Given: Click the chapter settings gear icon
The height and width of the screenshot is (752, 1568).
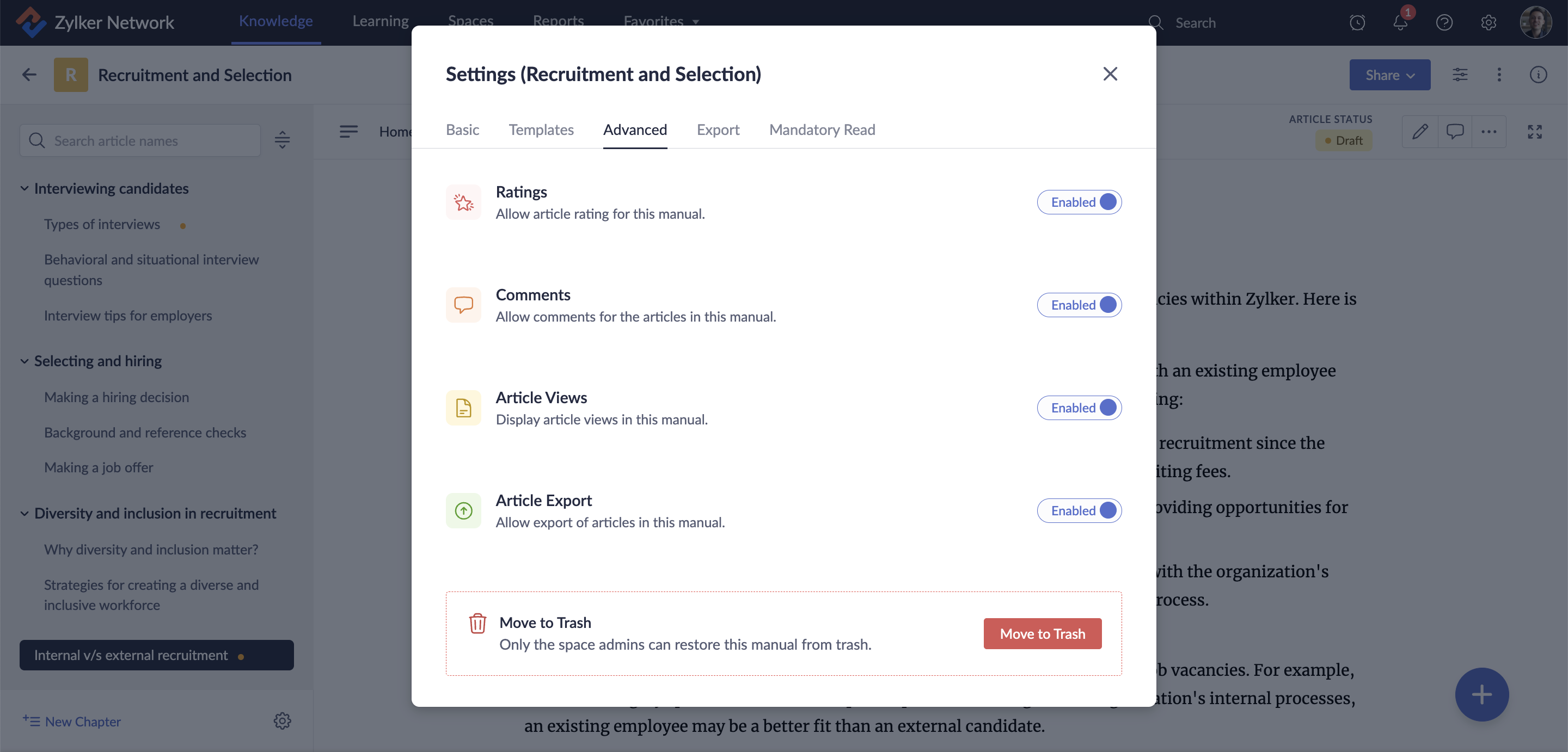Looking at the screenshot, I should point(282,721).
